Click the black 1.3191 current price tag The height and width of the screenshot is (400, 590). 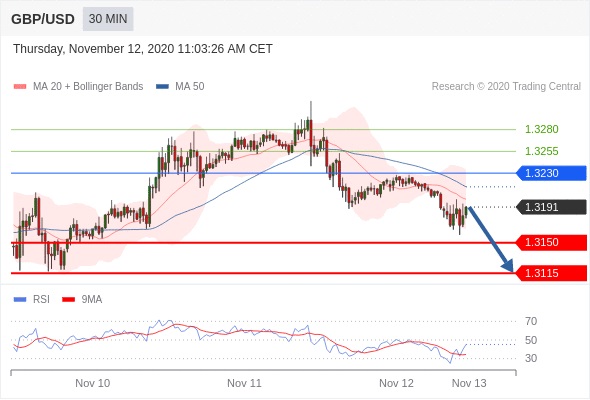click(x=551, y=207)
